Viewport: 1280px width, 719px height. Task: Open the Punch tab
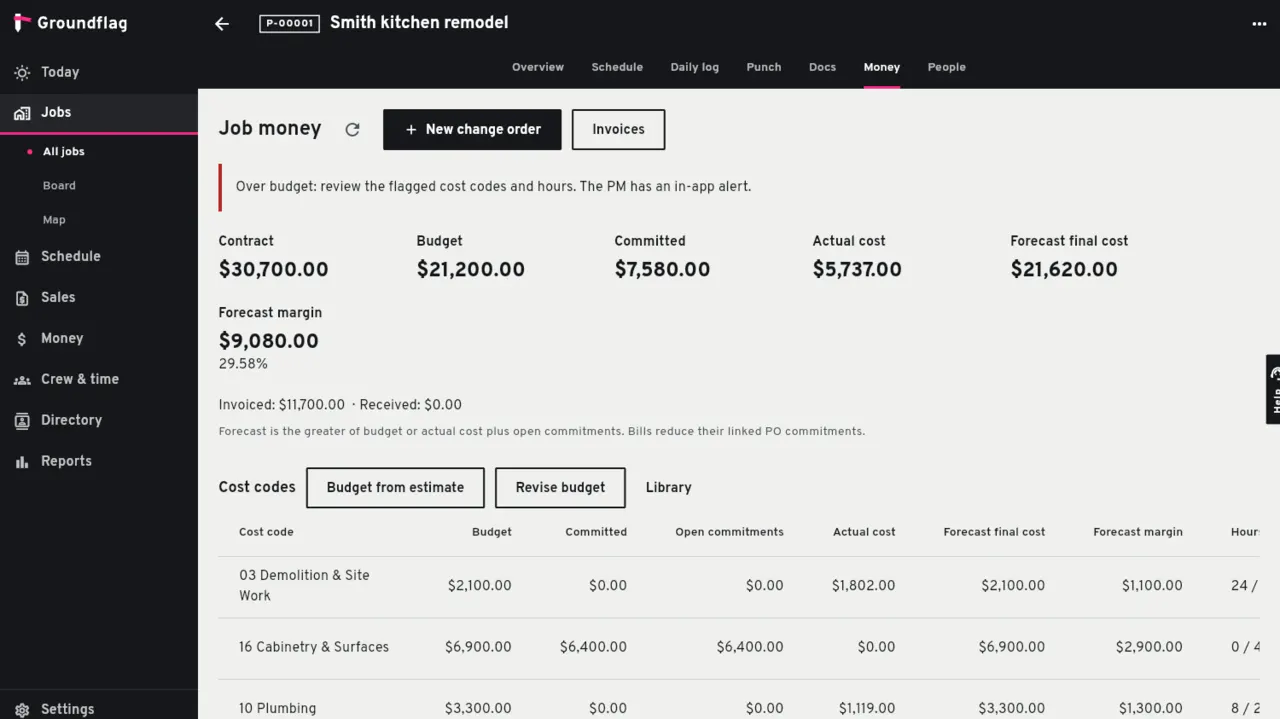coord(764,67)
